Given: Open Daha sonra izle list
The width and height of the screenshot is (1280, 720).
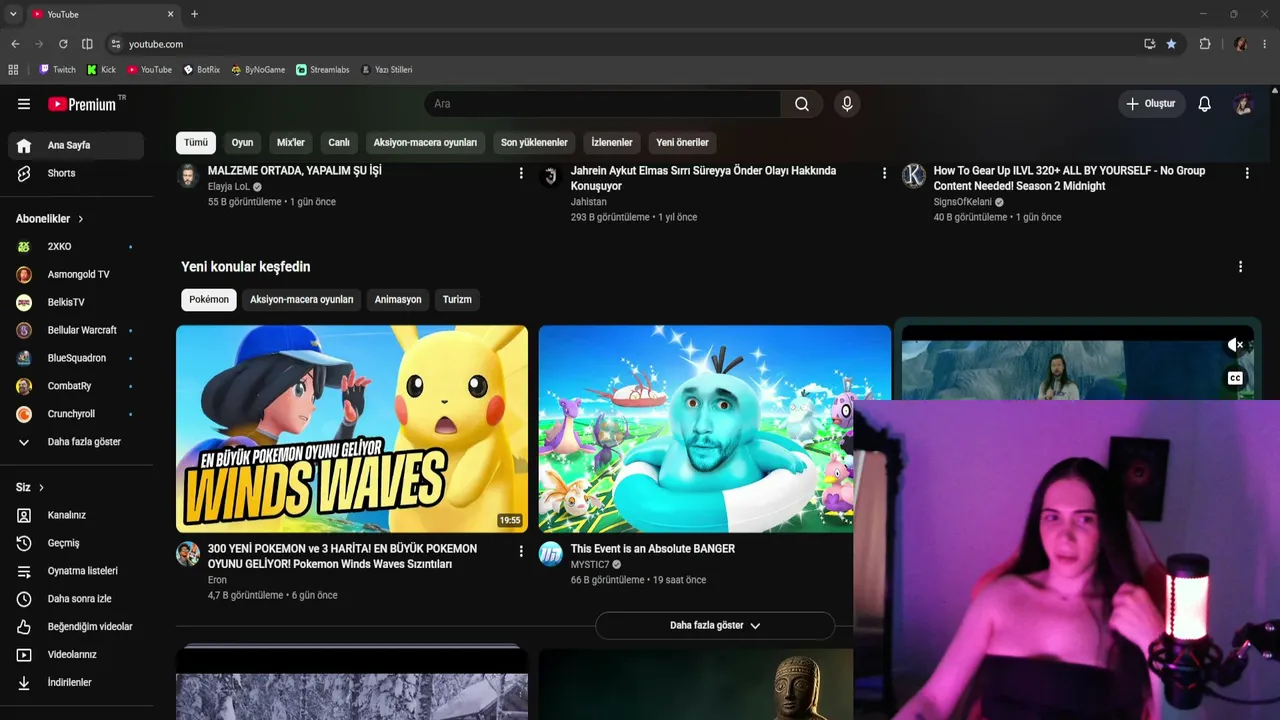Looking at the screenshot, I should click(x=76, y=599).
